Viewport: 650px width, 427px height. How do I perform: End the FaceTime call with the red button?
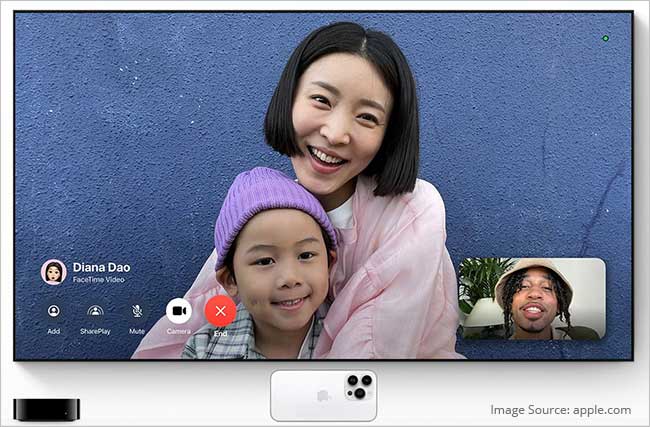220,311
